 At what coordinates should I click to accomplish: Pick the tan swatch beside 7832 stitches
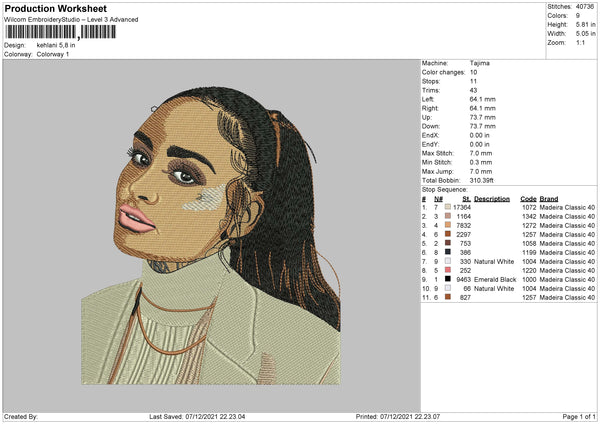448,225
